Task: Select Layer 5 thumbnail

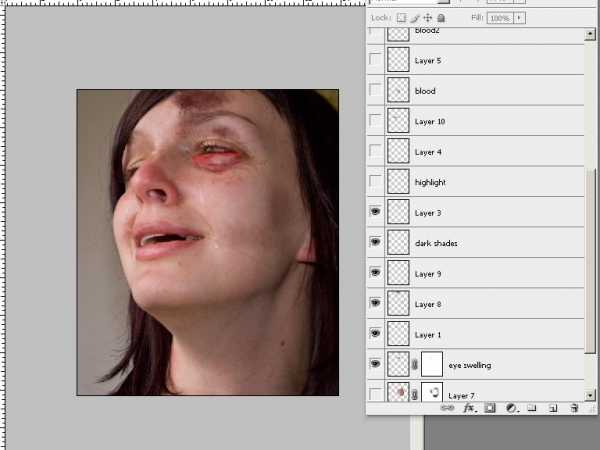Action: (x=398, y=59)
